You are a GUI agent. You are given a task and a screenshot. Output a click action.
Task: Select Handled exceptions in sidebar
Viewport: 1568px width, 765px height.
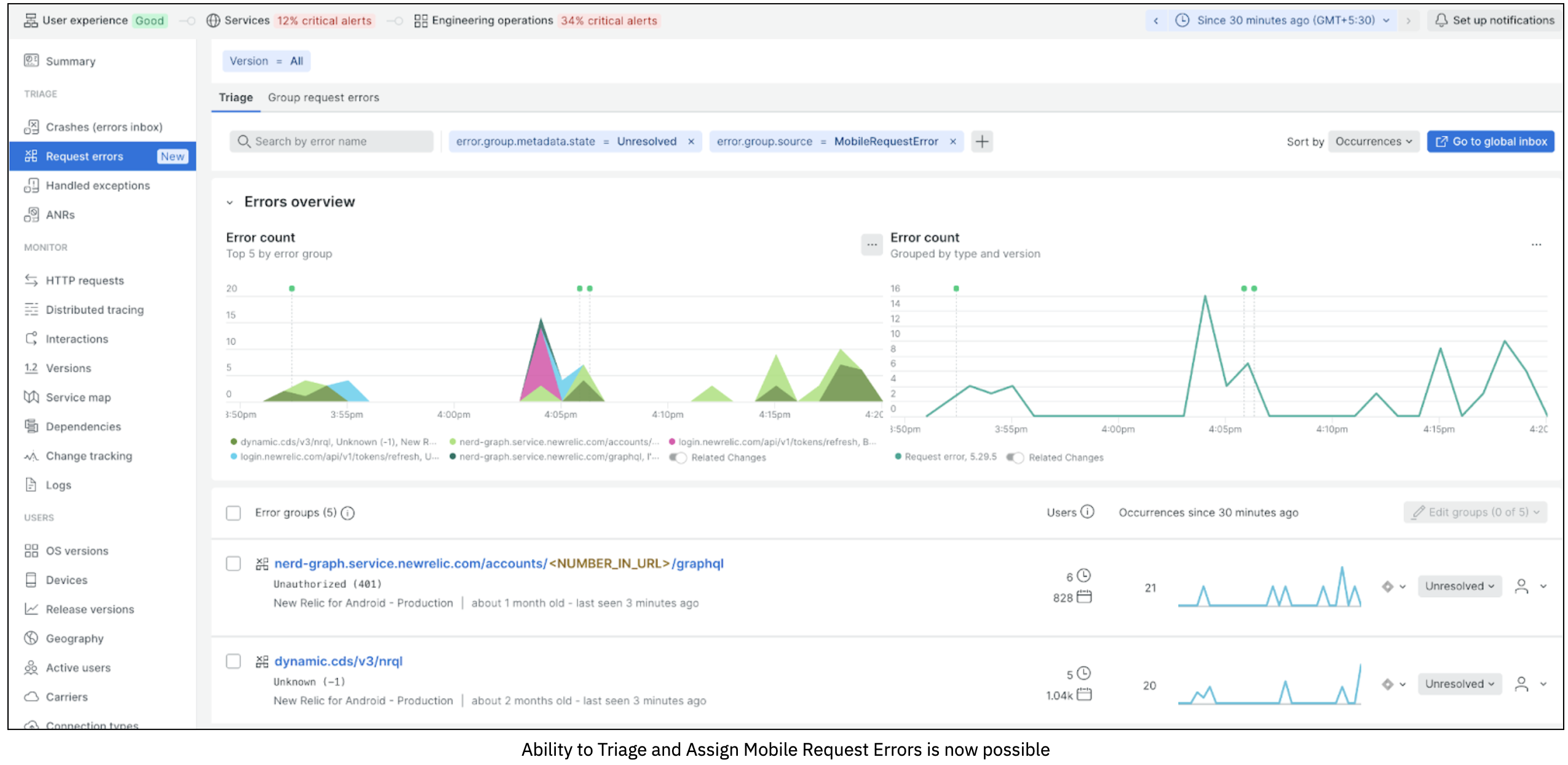pyautogui.click(x=97, y=185)
